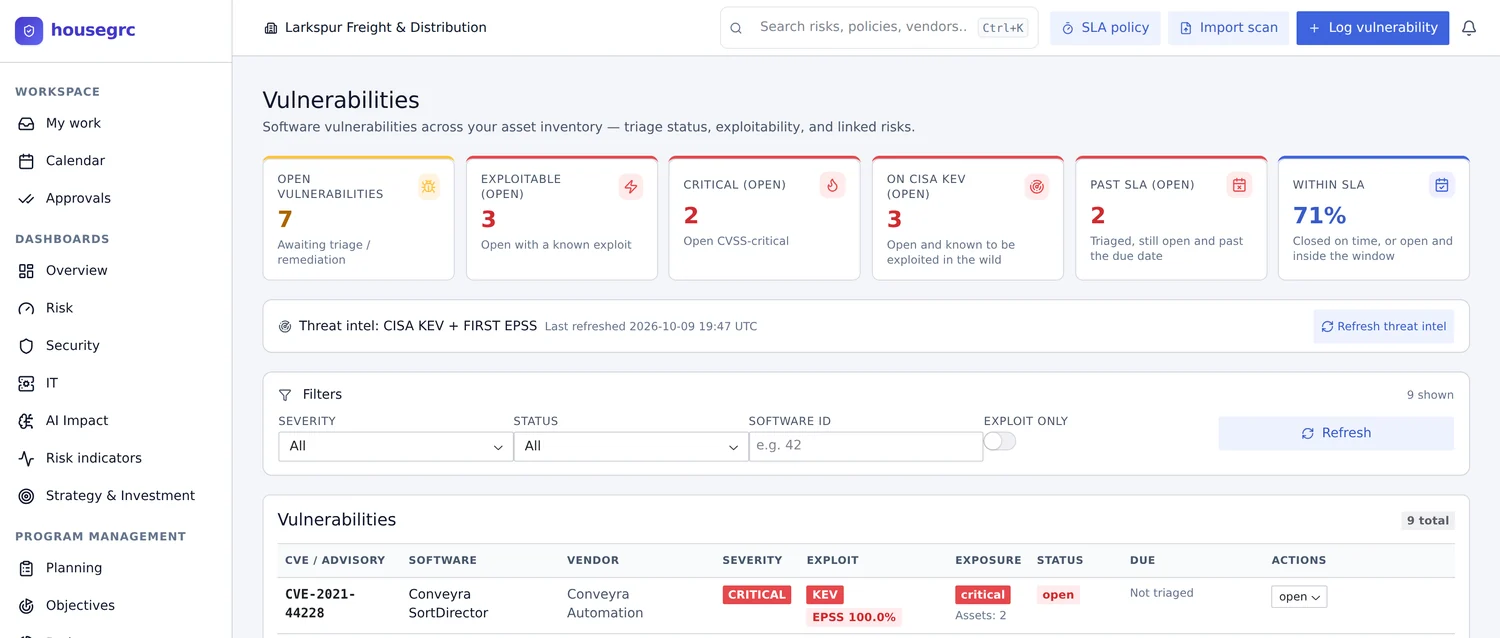Click radar icon beside Threat intel label
The height and width of the screenshot is (638, 1500).
pyautogui.click(x=285, y=326)
